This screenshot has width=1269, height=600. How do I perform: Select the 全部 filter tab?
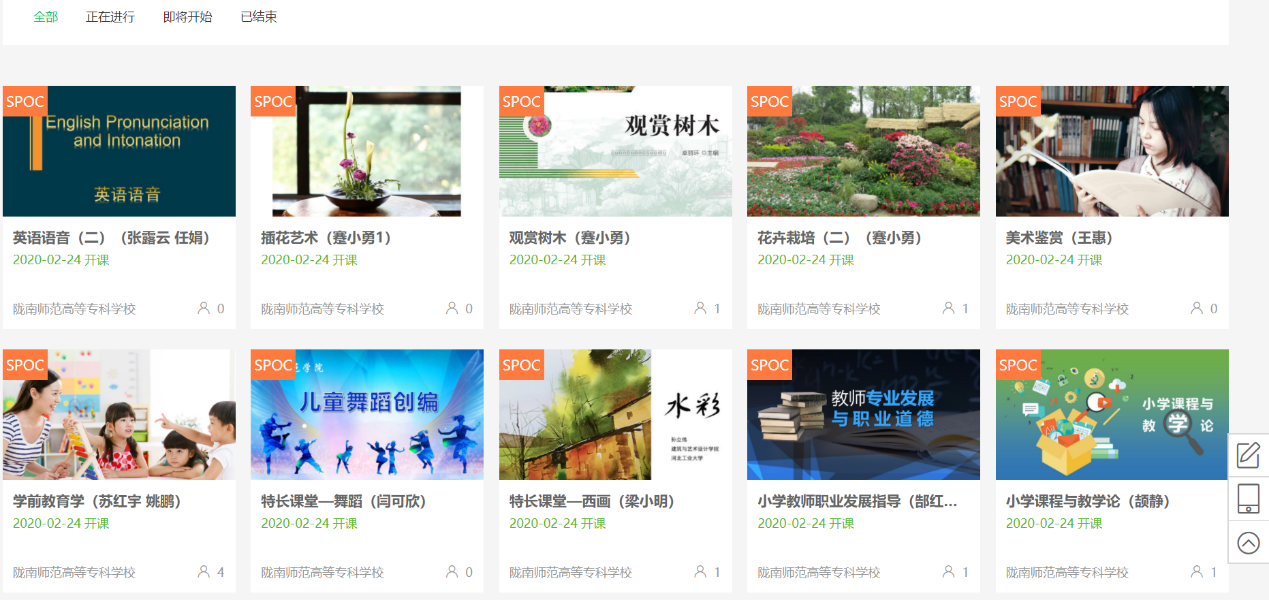pyautogui.click(x=46, y=17)
